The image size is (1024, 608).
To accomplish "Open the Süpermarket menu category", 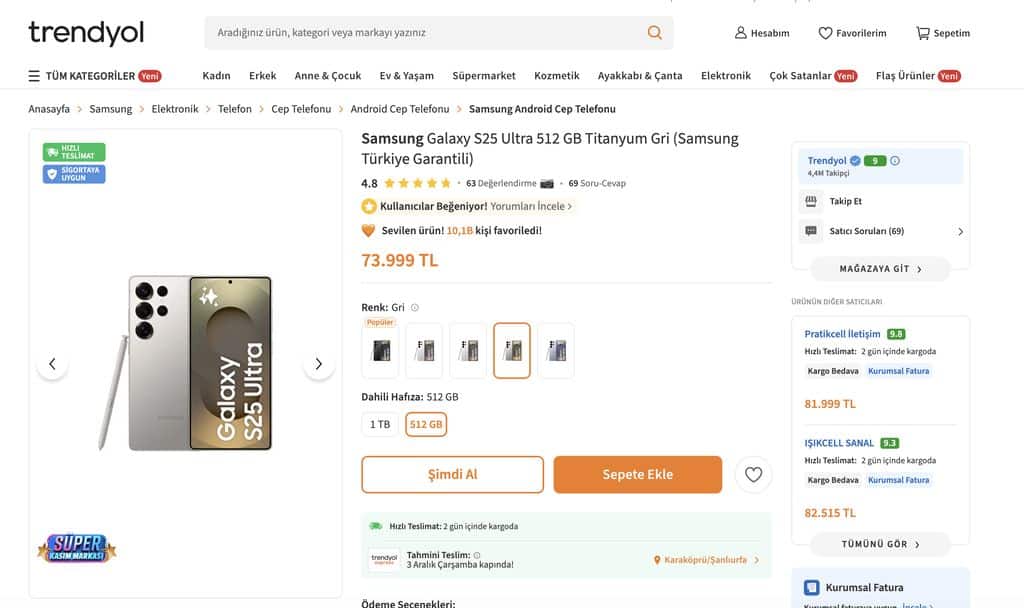I will pyautogui.click(x=484, y=76).
